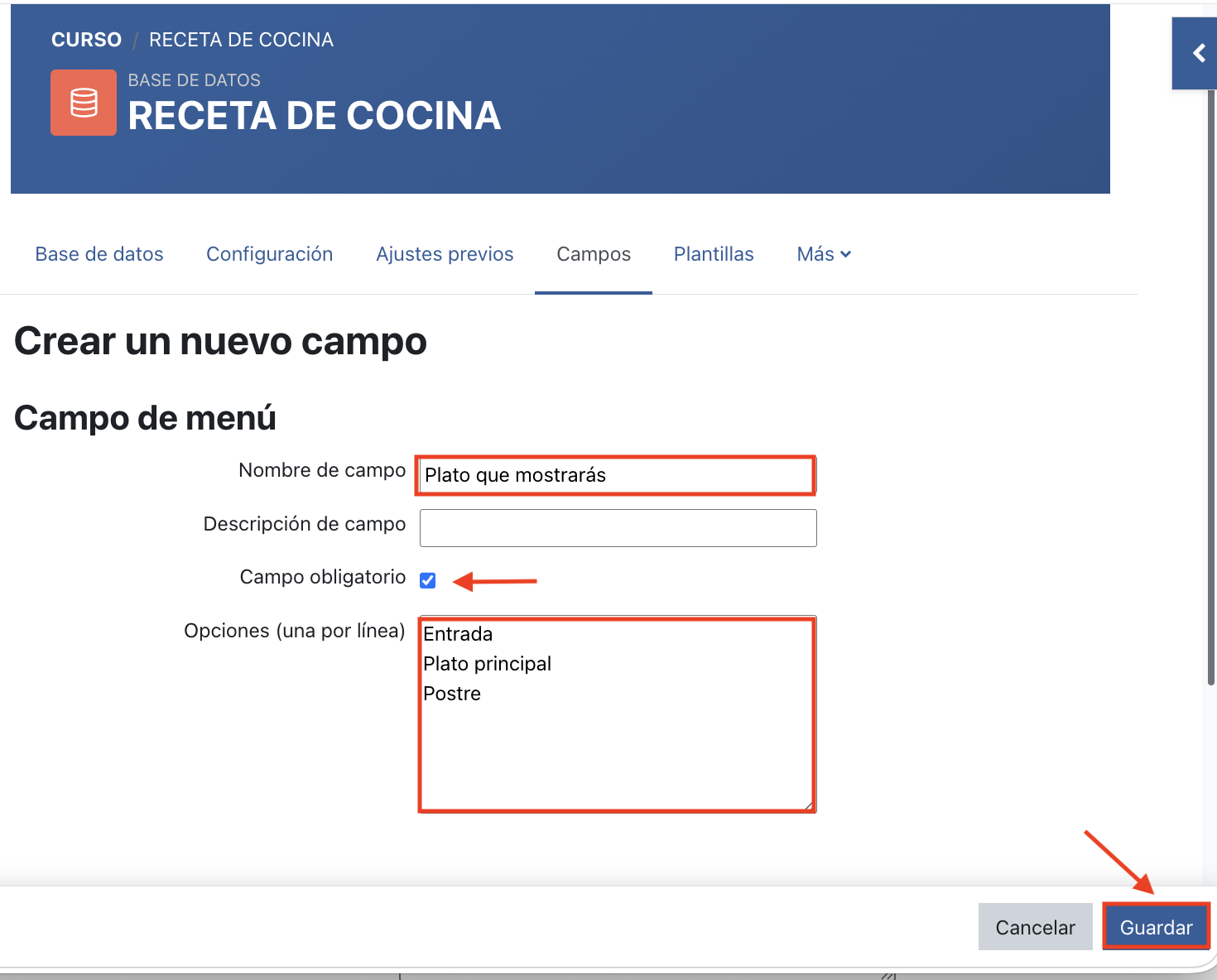Screen dimensions: 1217x980
Task: Untick the Campo obligatorio checkbox
Action: 428,580
